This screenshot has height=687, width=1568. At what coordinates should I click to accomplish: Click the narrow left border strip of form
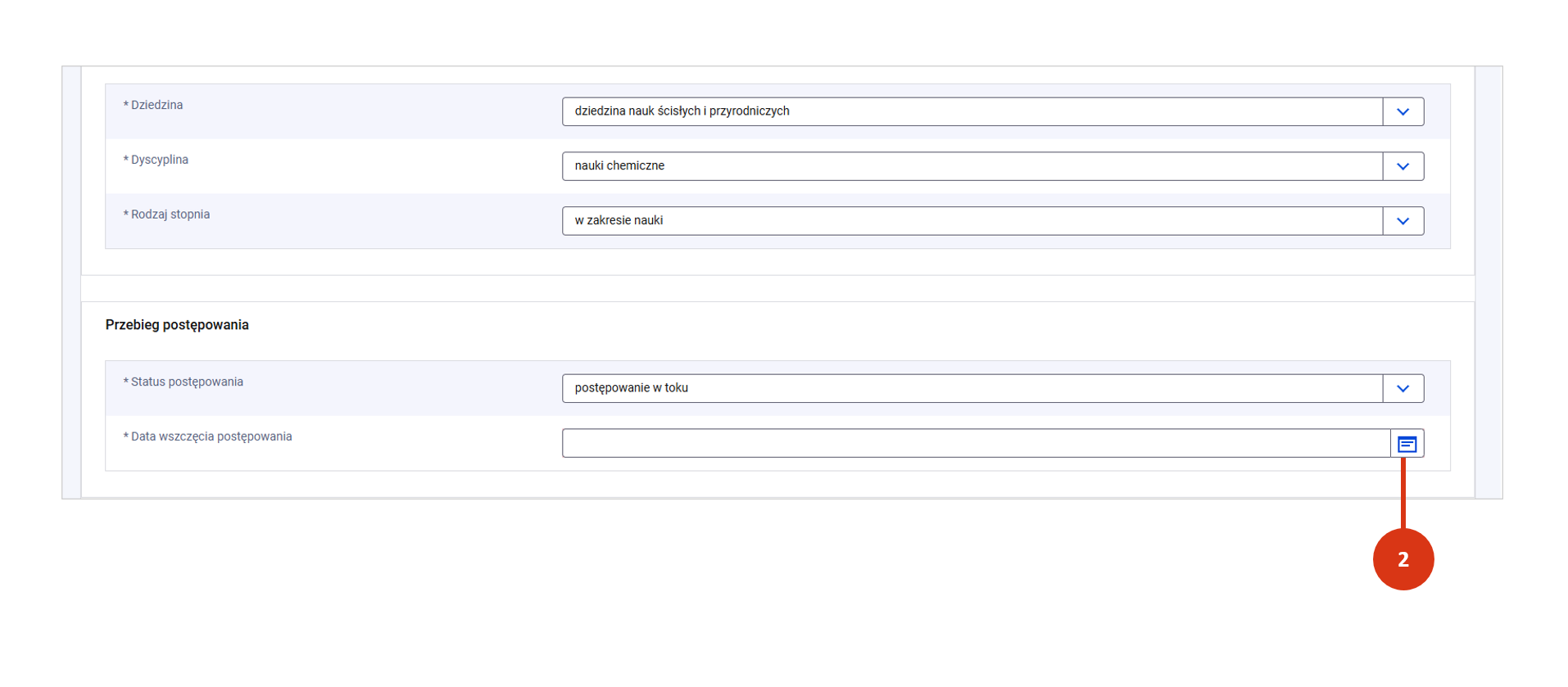click(71, 282)
